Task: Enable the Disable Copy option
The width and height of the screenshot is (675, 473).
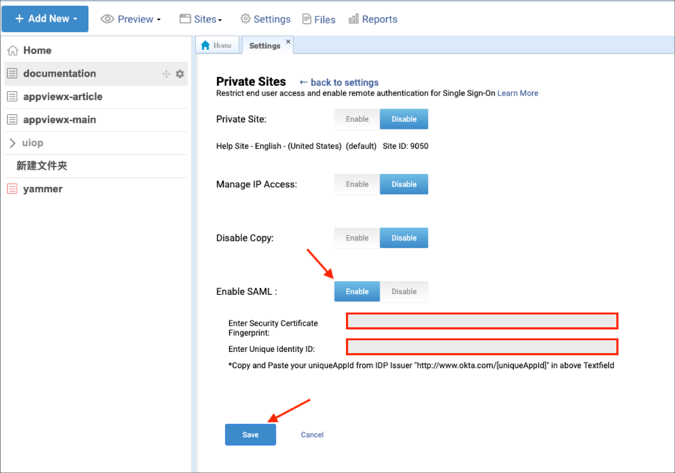Action: (357, 238)
